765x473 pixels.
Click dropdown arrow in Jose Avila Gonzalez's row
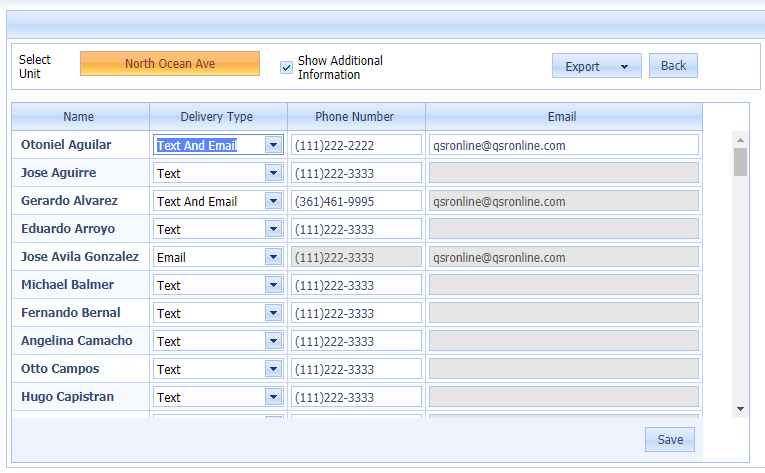click(x=273, y=257)
